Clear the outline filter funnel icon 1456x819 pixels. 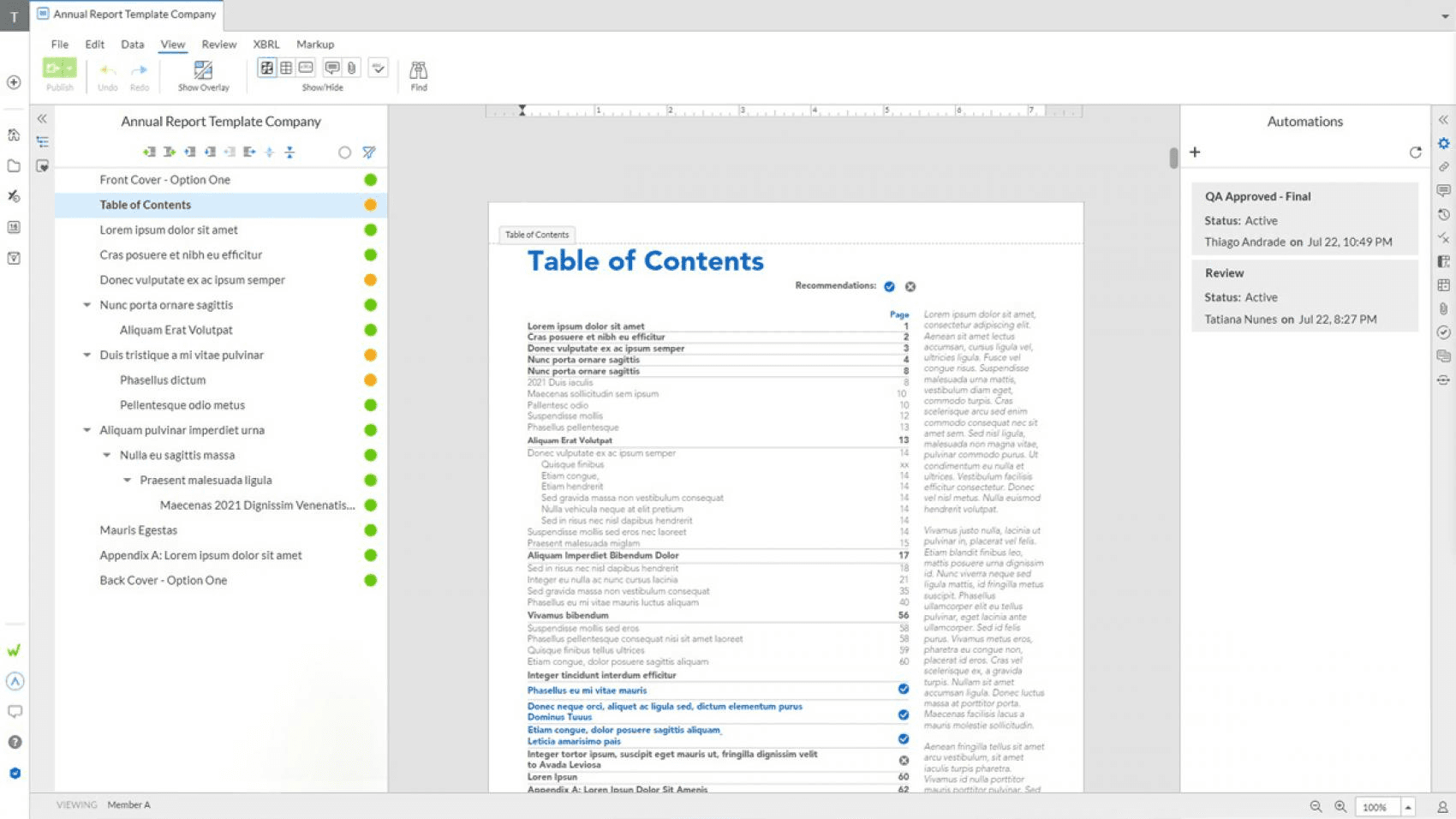click(369, 152)
